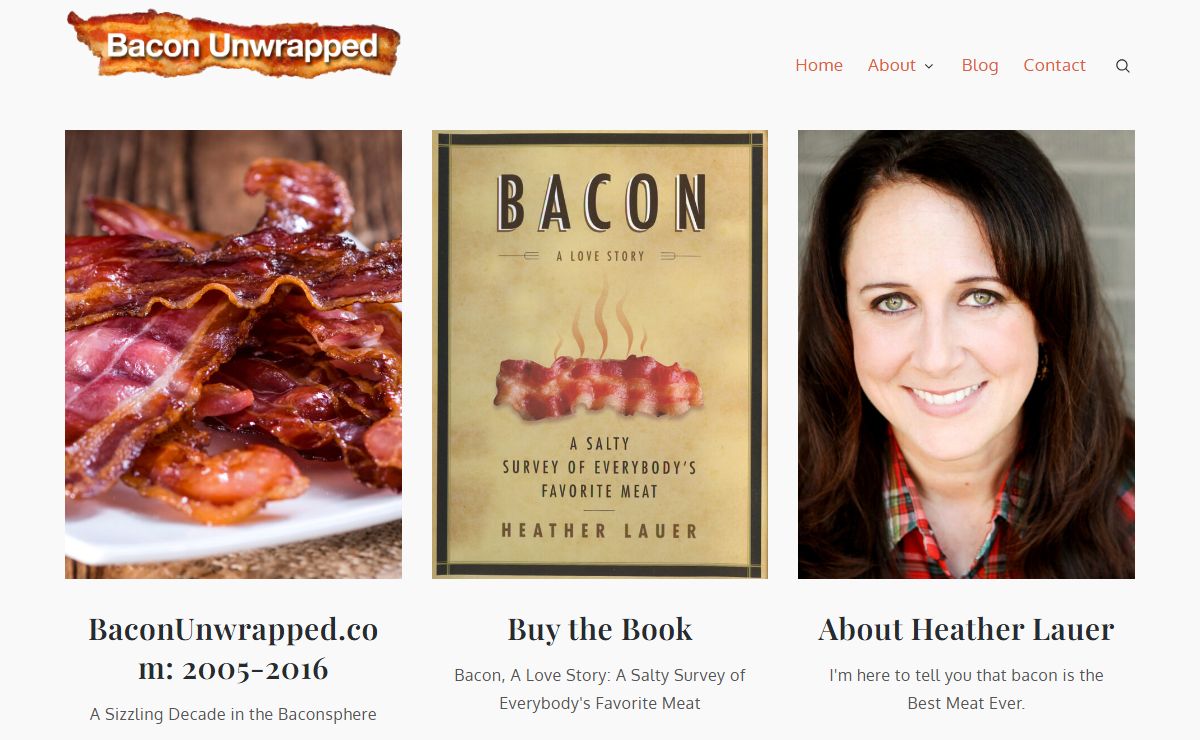The height and width of the screenshot is (740, 1200).
Task: Click the crispy bacon pile photo
Action: pos(233,354)
